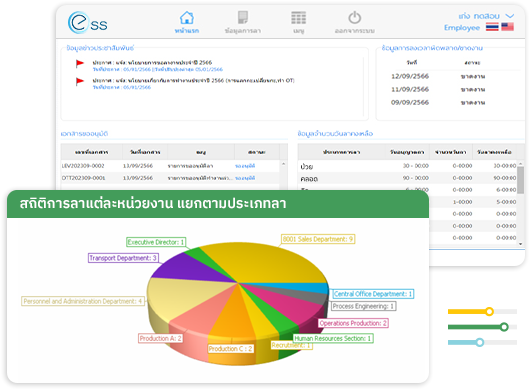The height and width of the screenshot is (391, 531).
Task: Click status link in OTT202309-0001 row
Action: point(245,178)
